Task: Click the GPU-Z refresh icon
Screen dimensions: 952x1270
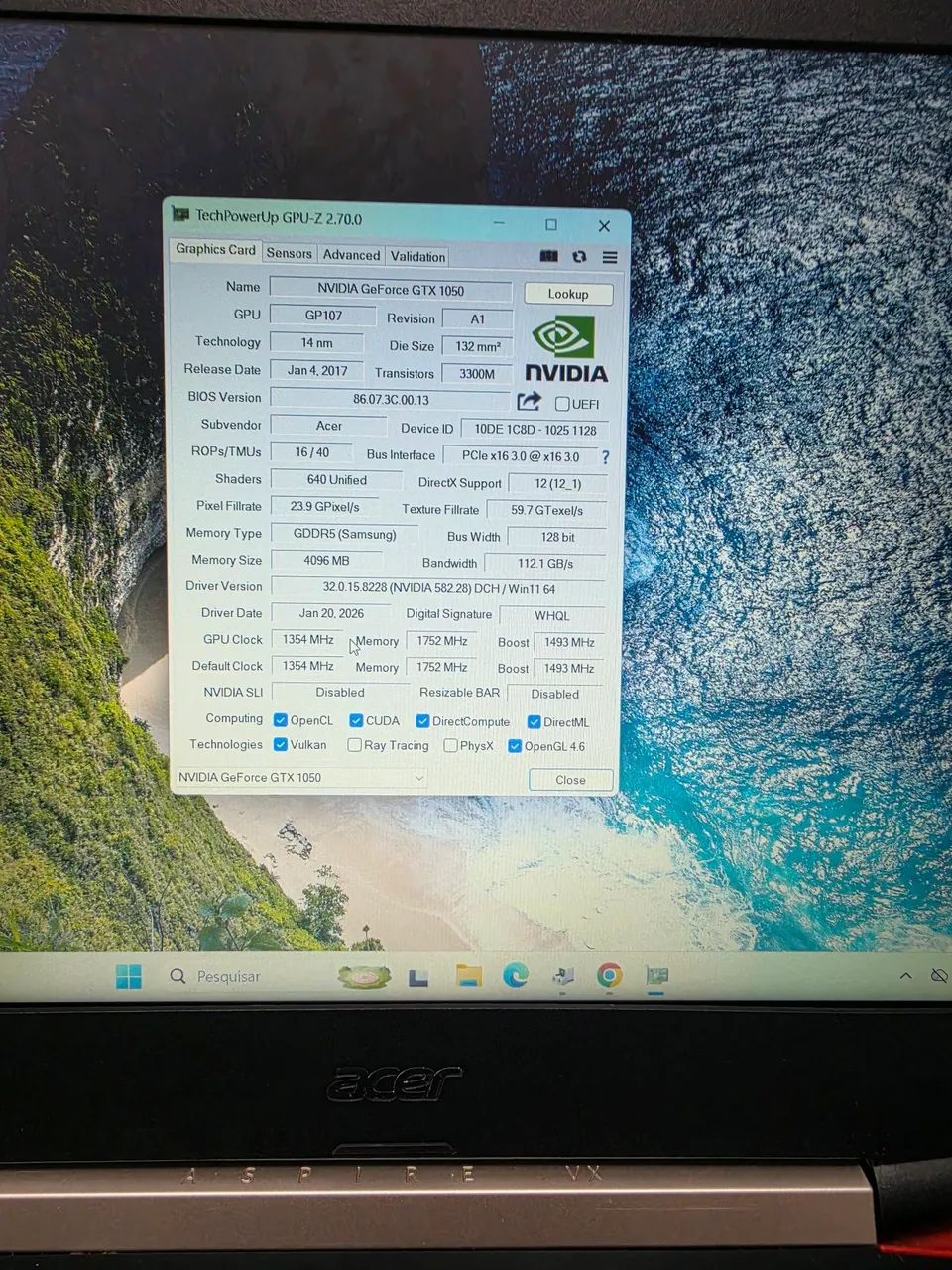Action: click(579, 257)
